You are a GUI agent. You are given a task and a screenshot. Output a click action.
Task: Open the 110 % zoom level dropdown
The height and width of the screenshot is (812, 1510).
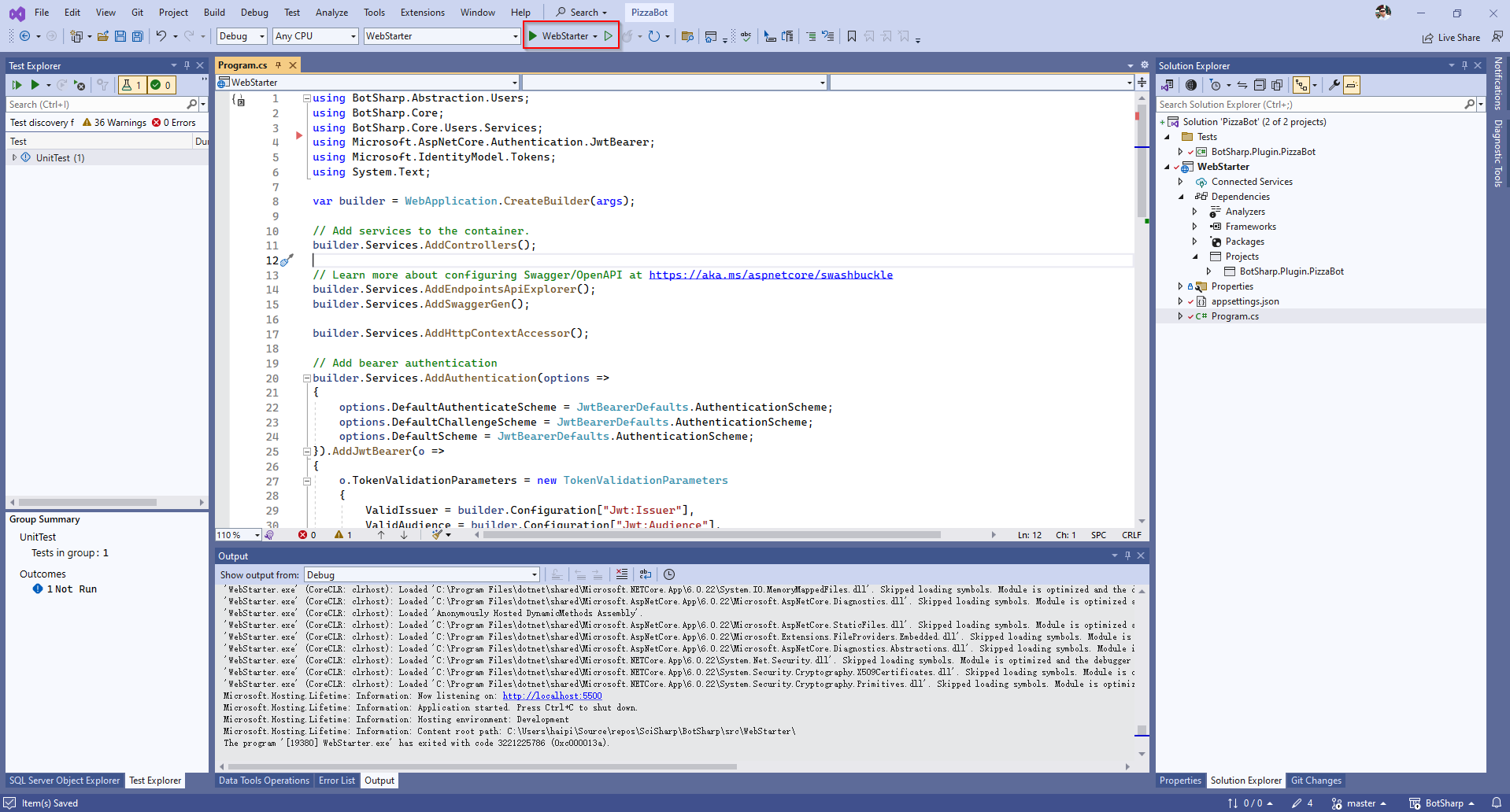point(239,535)
